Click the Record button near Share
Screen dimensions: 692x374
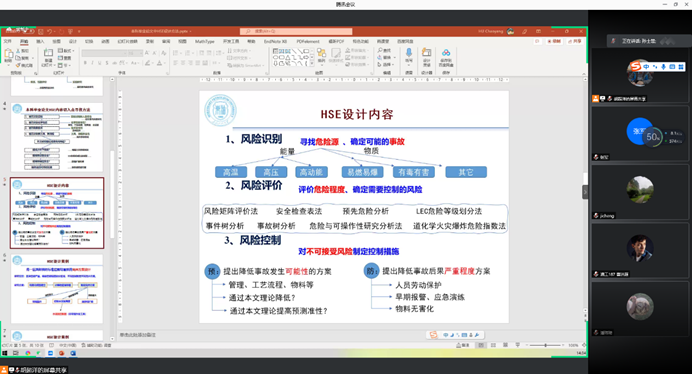[x=554, y=41]
